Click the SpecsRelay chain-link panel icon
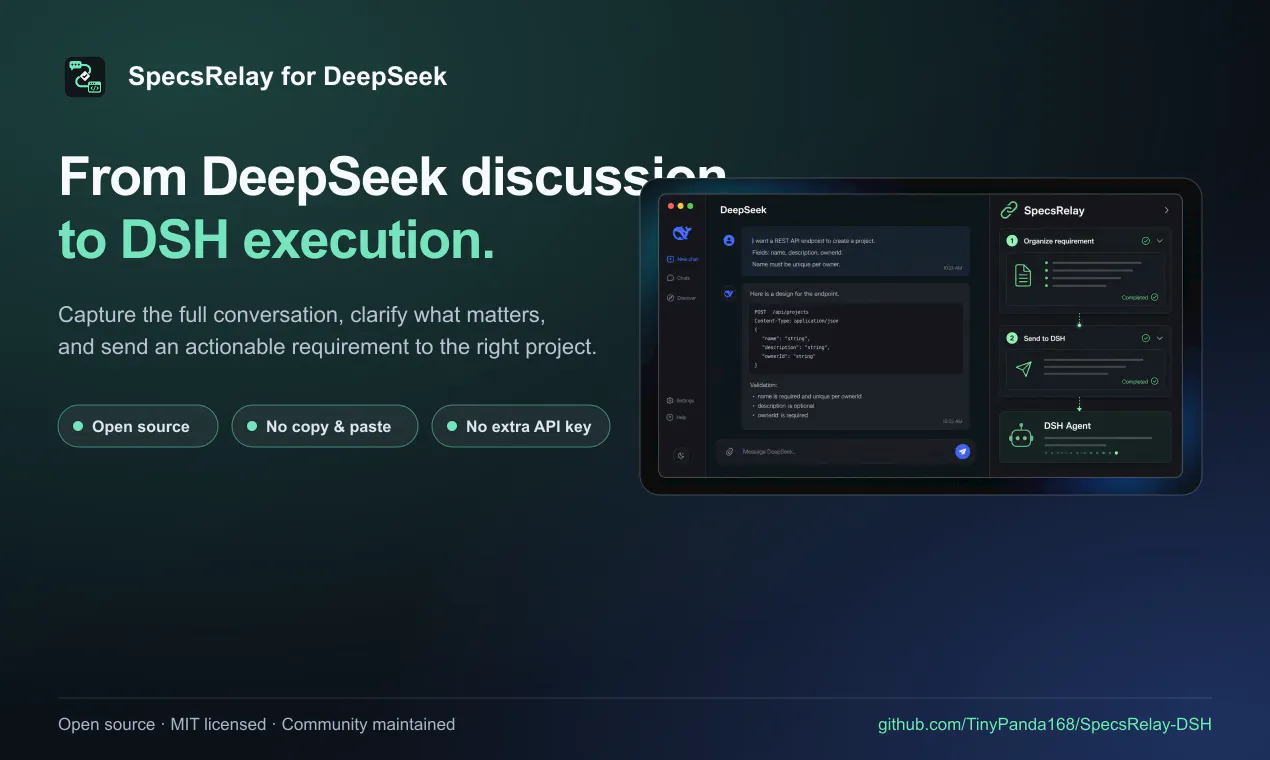Image resolution: width=1270 pixels, height=760 pixels. pyautogui.click(x=1009, y=210)
